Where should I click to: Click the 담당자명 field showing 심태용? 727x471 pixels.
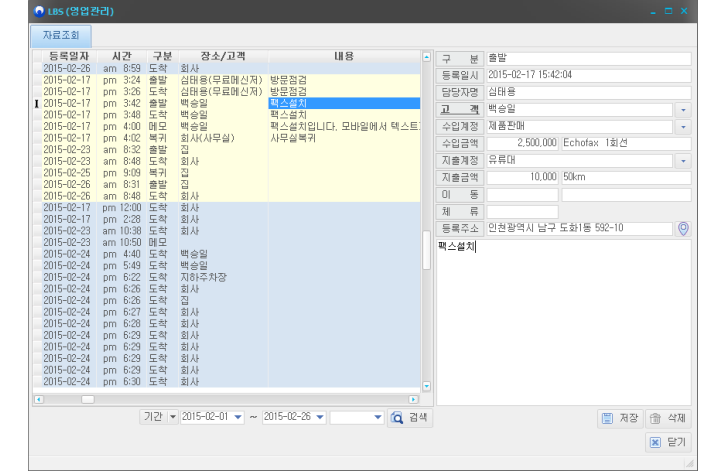(x=589, y=93)
